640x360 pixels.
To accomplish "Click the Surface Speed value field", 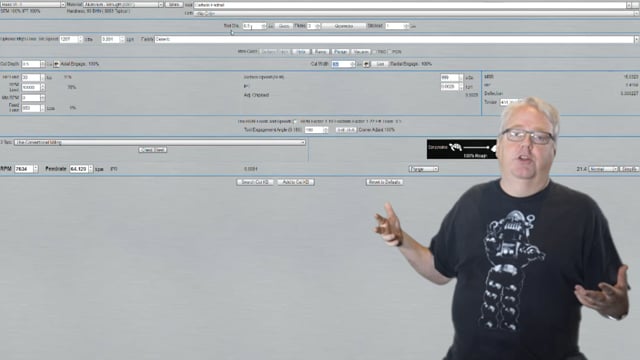I will coord(449,77).
